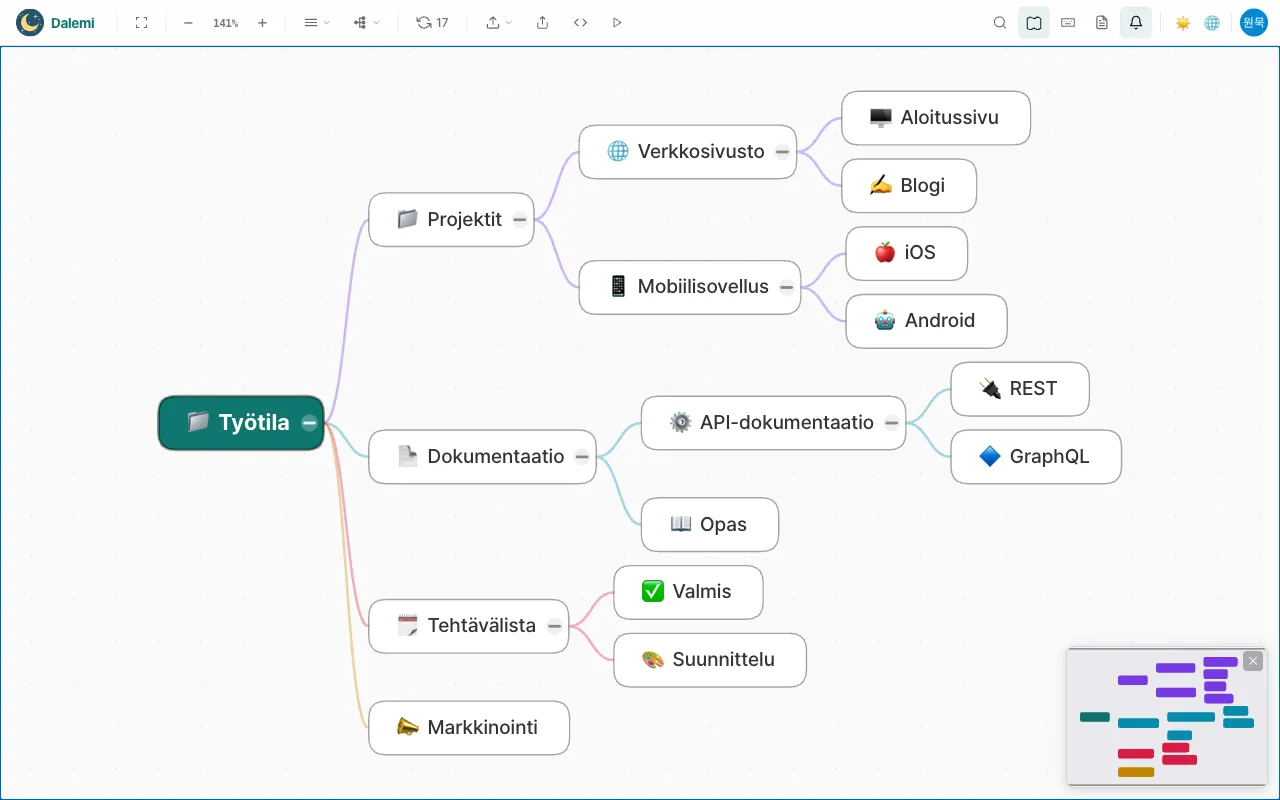1280x800 pixels.
Task: Select the Markkinointi node
Action: click(x=469, y=728)
